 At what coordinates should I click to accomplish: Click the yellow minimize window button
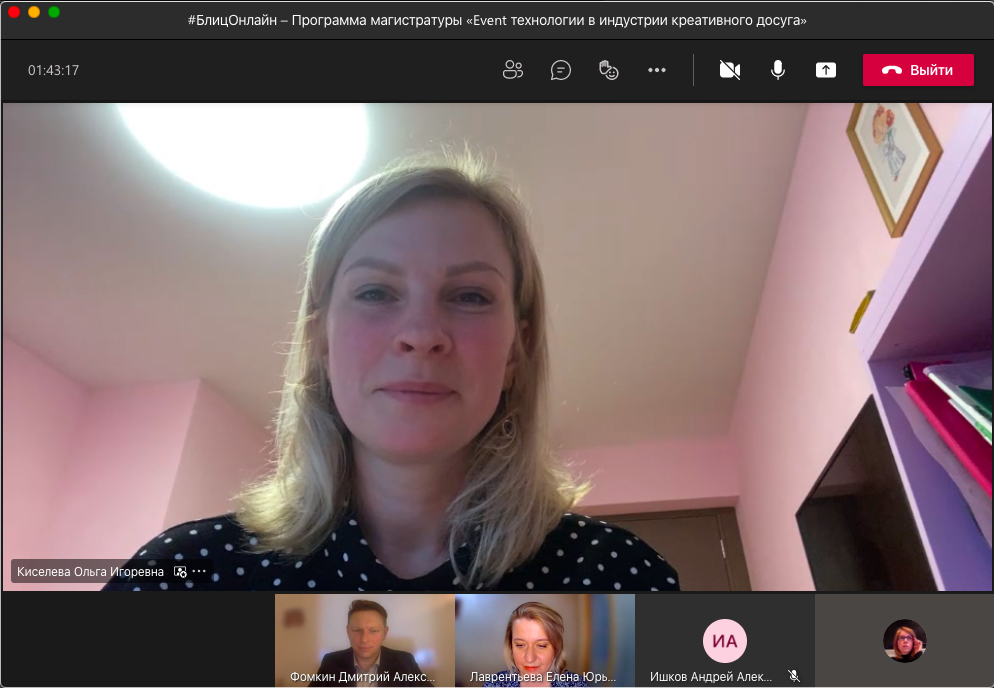tap(34, 12)
